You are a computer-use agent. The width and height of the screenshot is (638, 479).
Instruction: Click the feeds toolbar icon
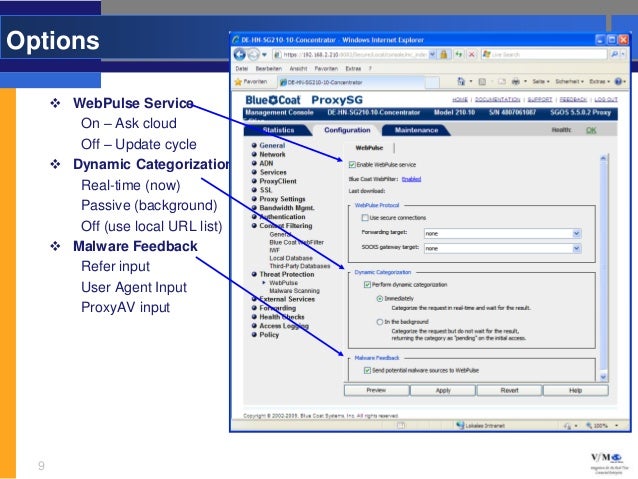(x=482, y=82)
